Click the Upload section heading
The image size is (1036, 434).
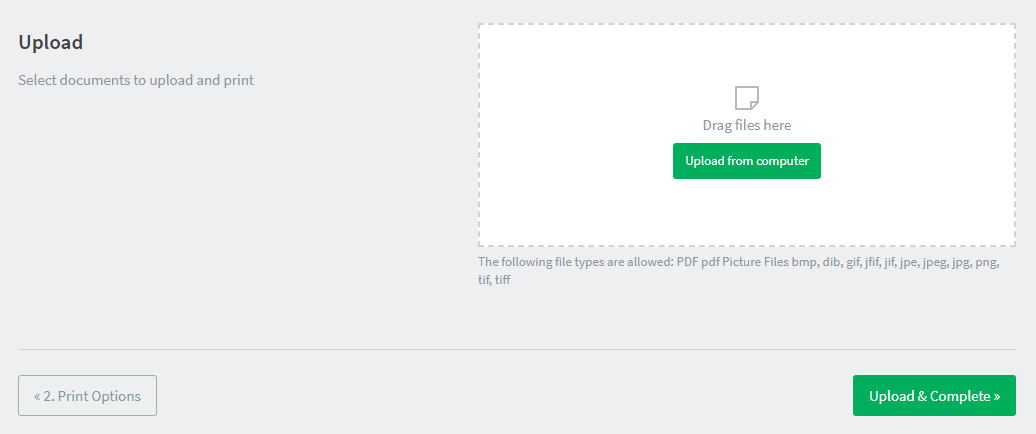coord(50,42)
